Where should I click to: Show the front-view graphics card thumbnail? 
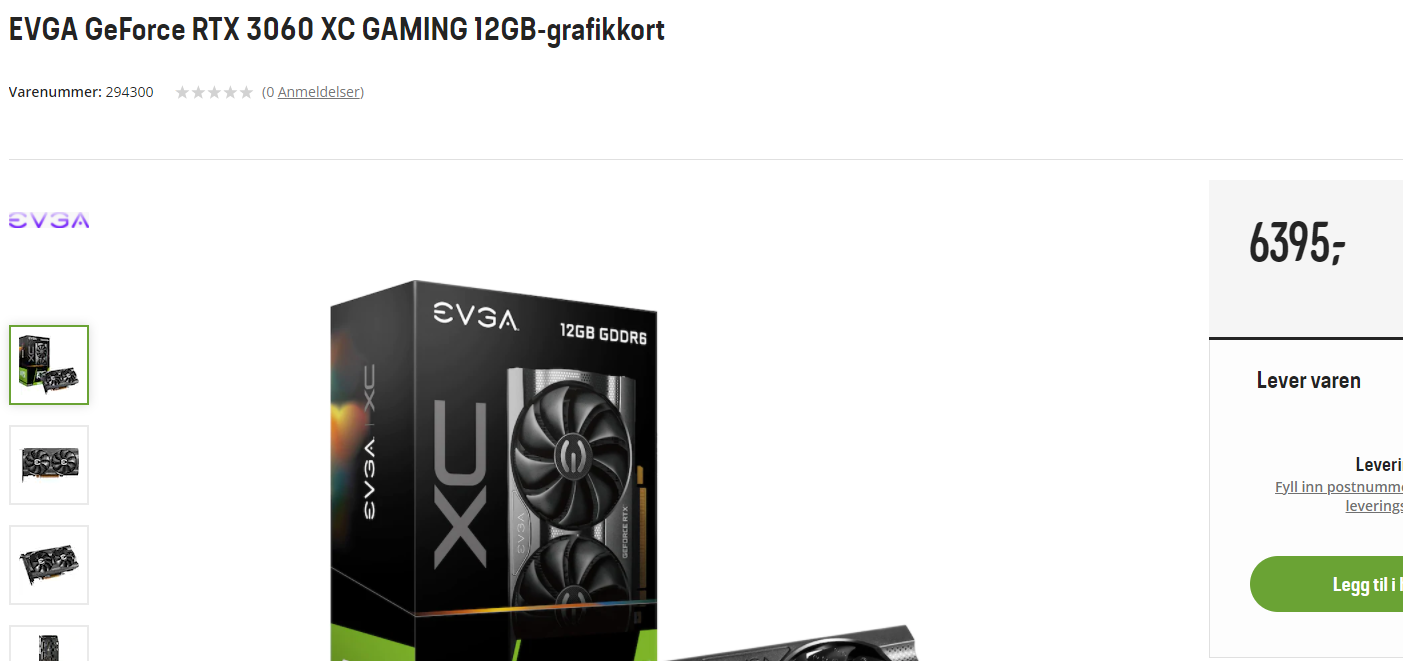[x=49, y=465]
